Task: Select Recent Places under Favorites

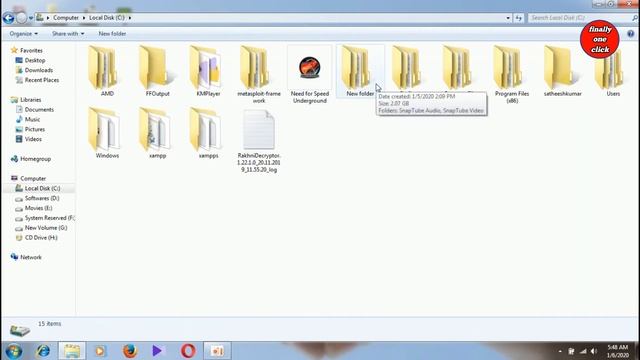Action: click(42, 80)
